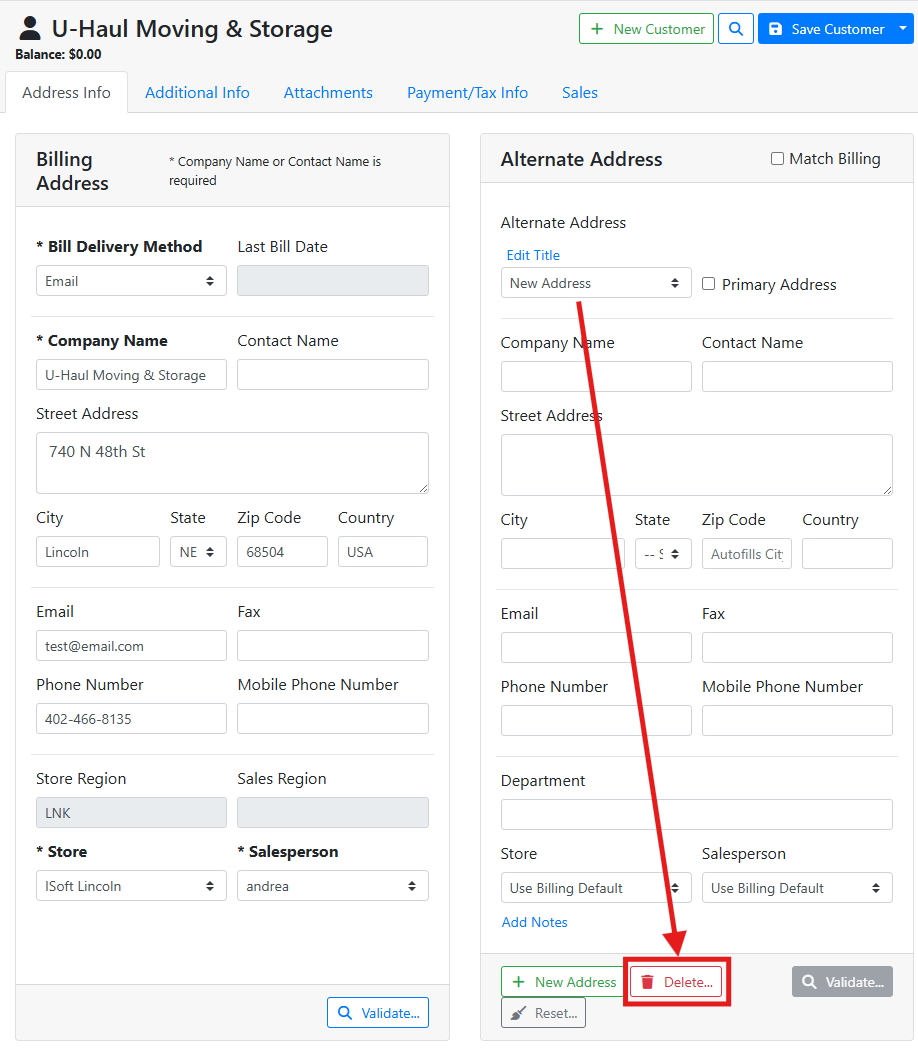Select the New Address dropdown

click(595, 283)
